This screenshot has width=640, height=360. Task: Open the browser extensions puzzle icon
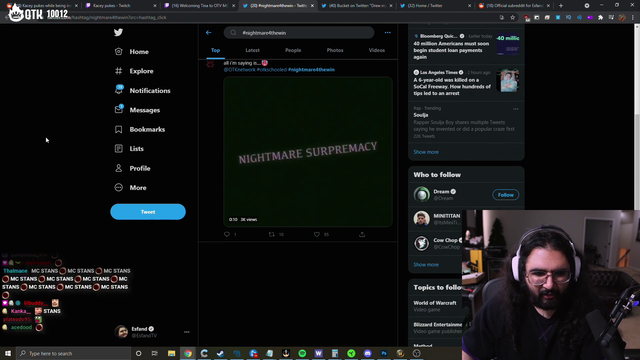point(600,18)
